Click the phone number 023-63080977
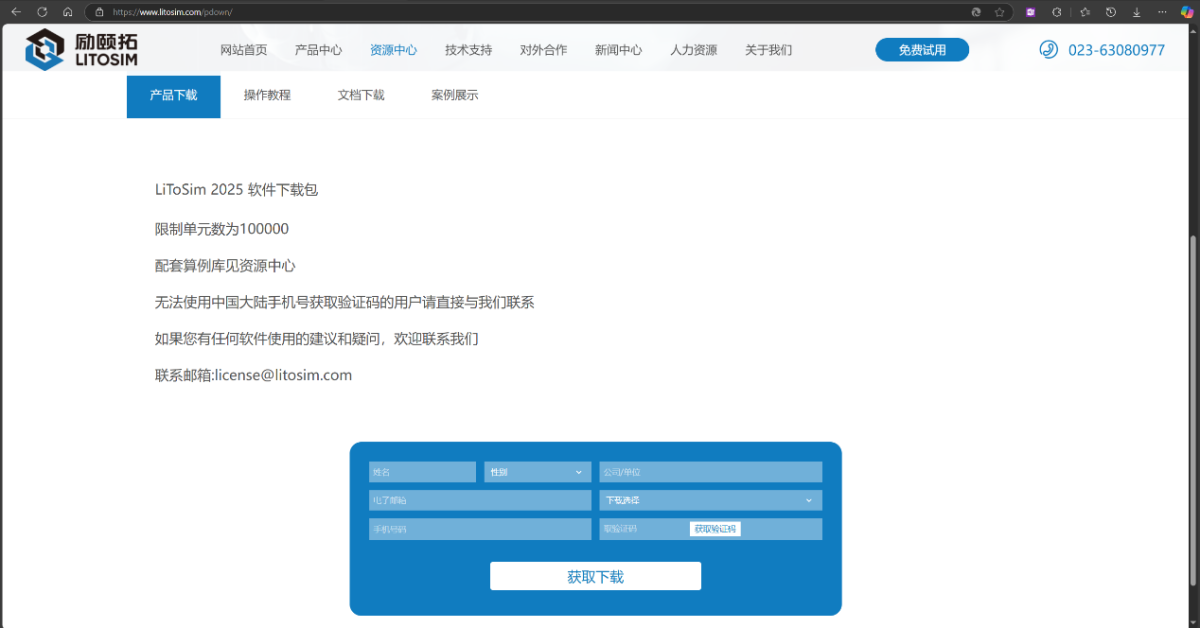The height and width of the screenshot is (628, 1200). pos(1117,50)
